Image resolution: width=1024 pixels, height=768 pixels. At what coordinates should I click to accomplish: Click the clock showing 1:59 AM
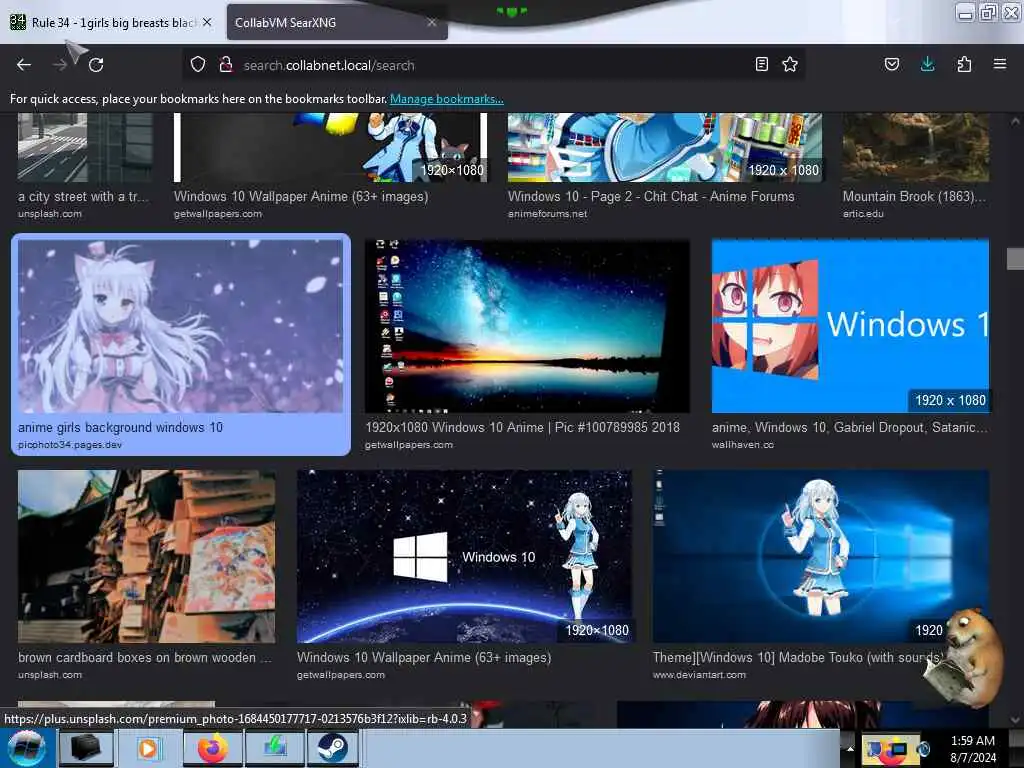[972, 741]
